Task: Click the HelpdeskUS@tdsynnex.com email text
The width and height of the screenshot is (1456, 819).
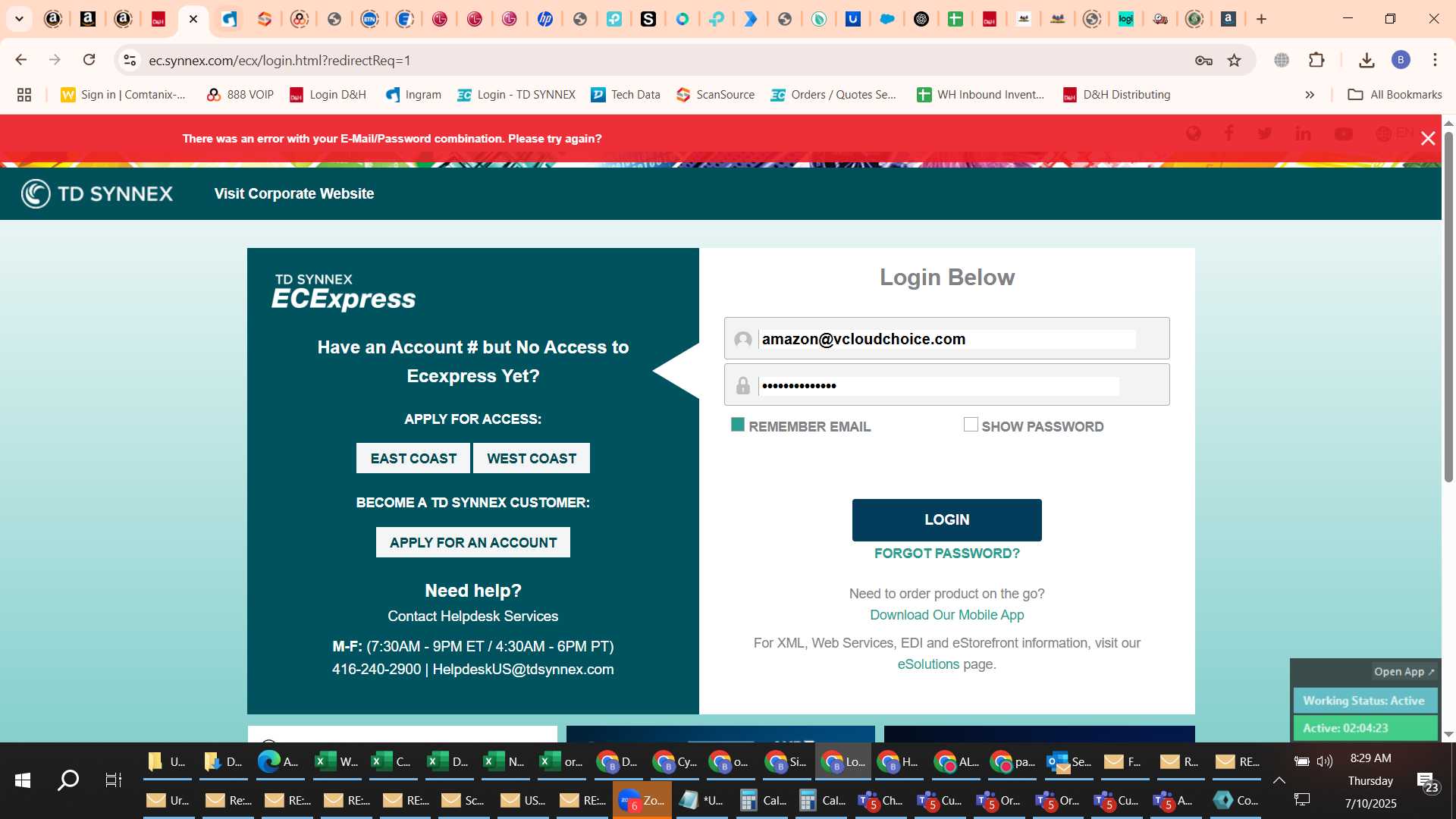Action: [522, 670]
